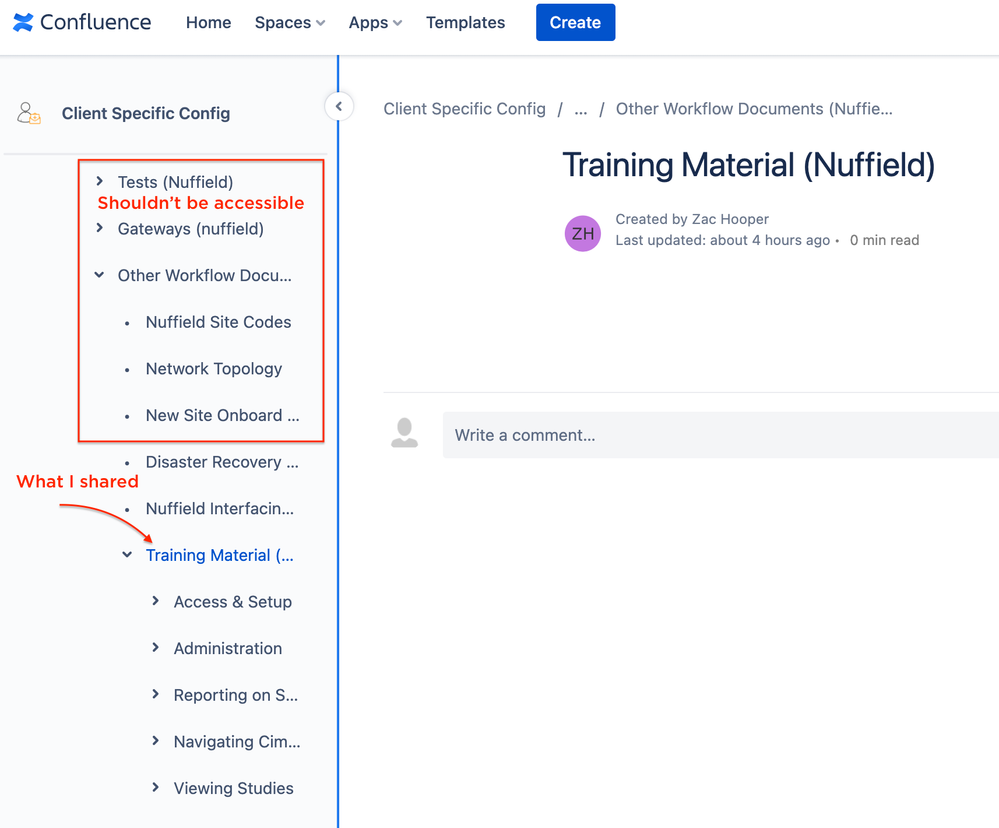Open the Apps dropdown menu
The height and width of the screenshot is (828, 999).
(x=375, y=22)
